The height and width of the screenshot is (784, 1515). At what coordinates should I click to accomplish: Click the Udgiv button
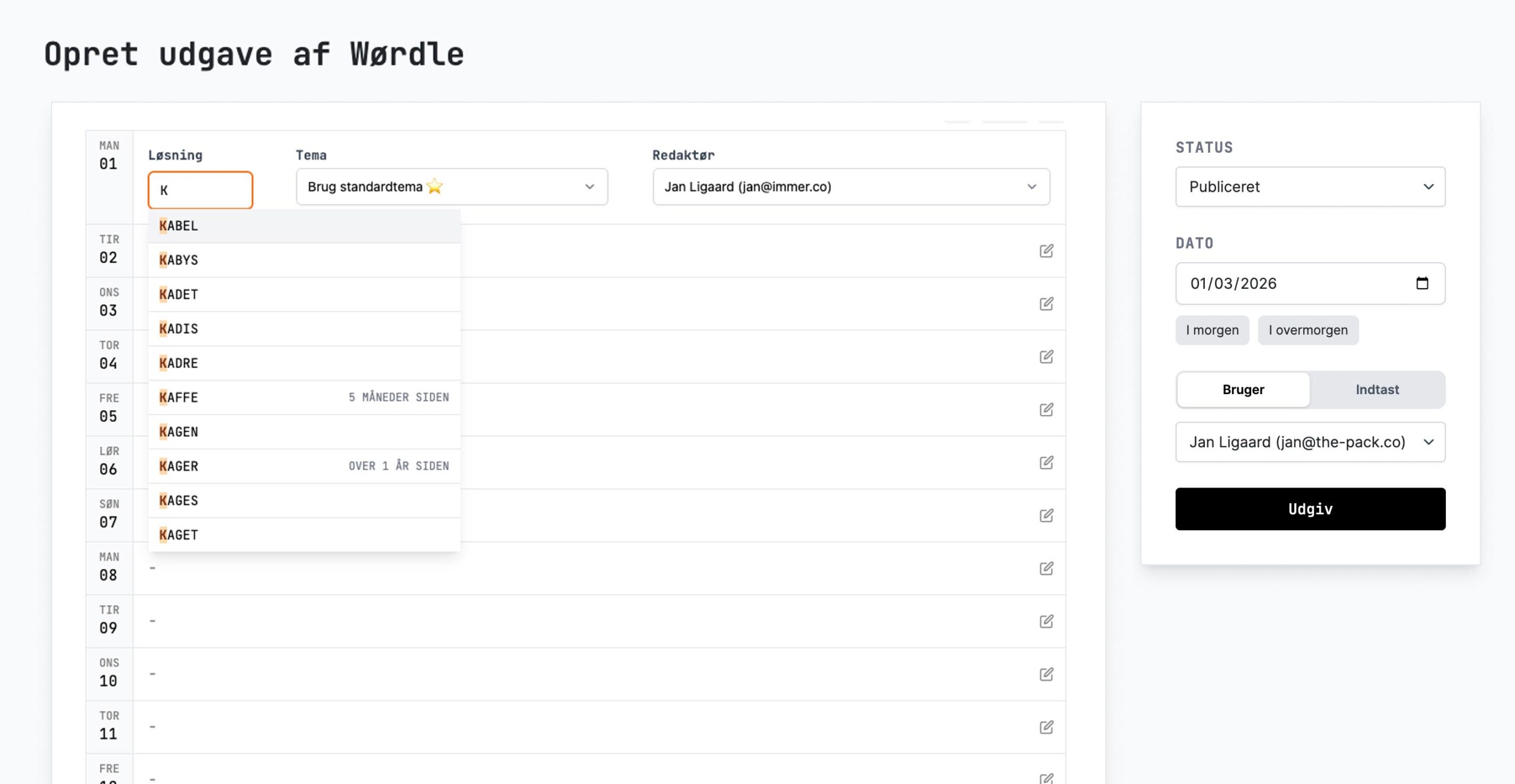pyautogui.click(x=1310, y=509)
